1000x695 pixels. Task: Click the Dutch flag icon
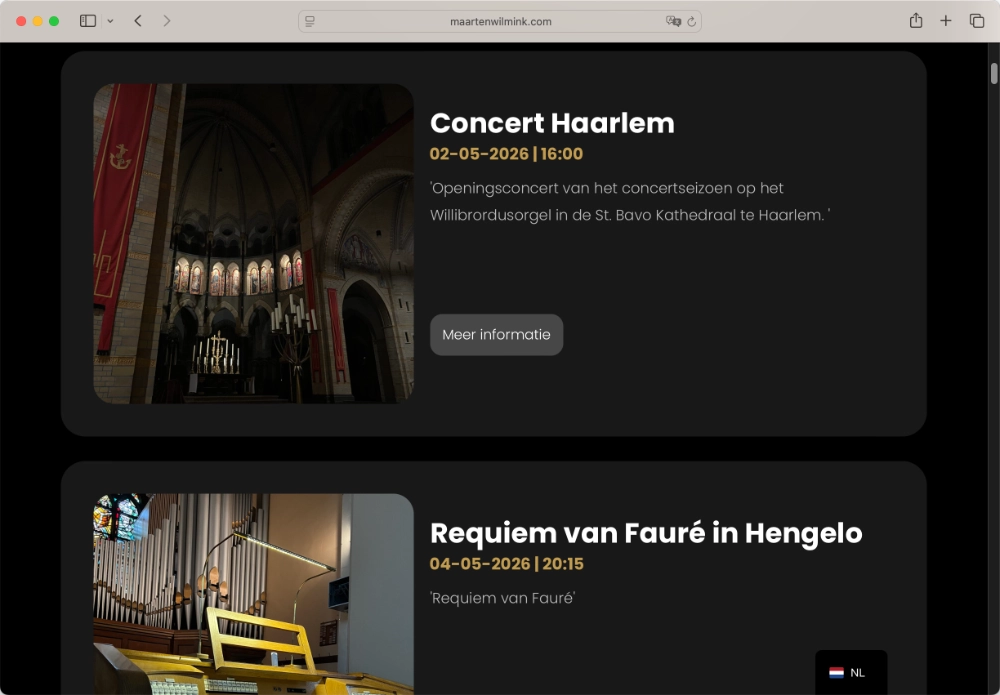click(836, 673)
